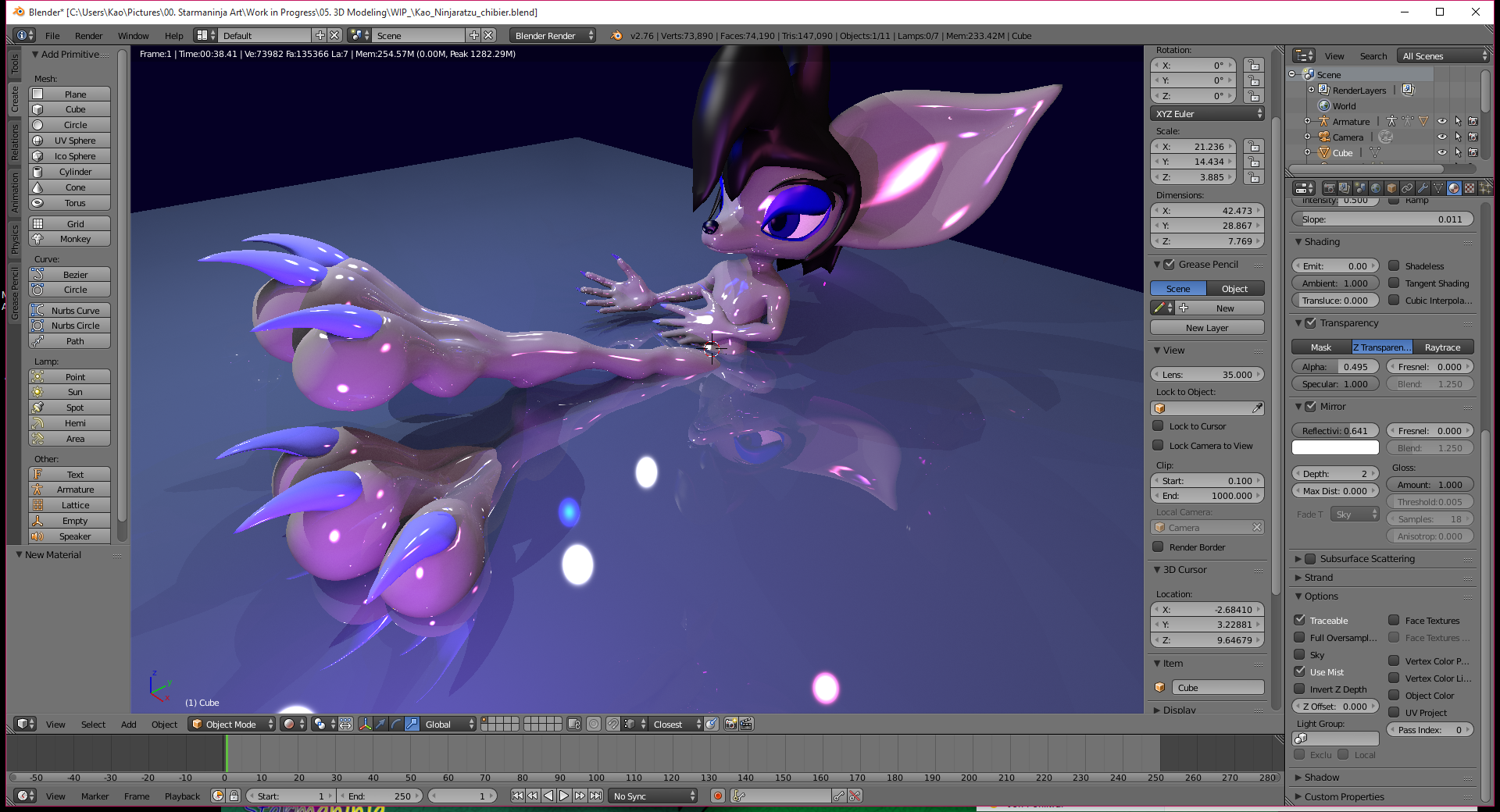This screenshot has height=812, width=1500.
Task: Click the white mirror color swatch
Action: [1335, 448]
